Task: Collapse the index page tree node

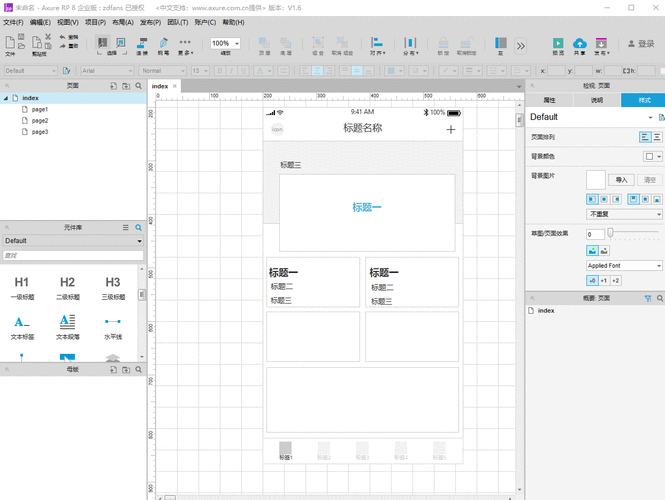Action: click(x=5, y=98)
